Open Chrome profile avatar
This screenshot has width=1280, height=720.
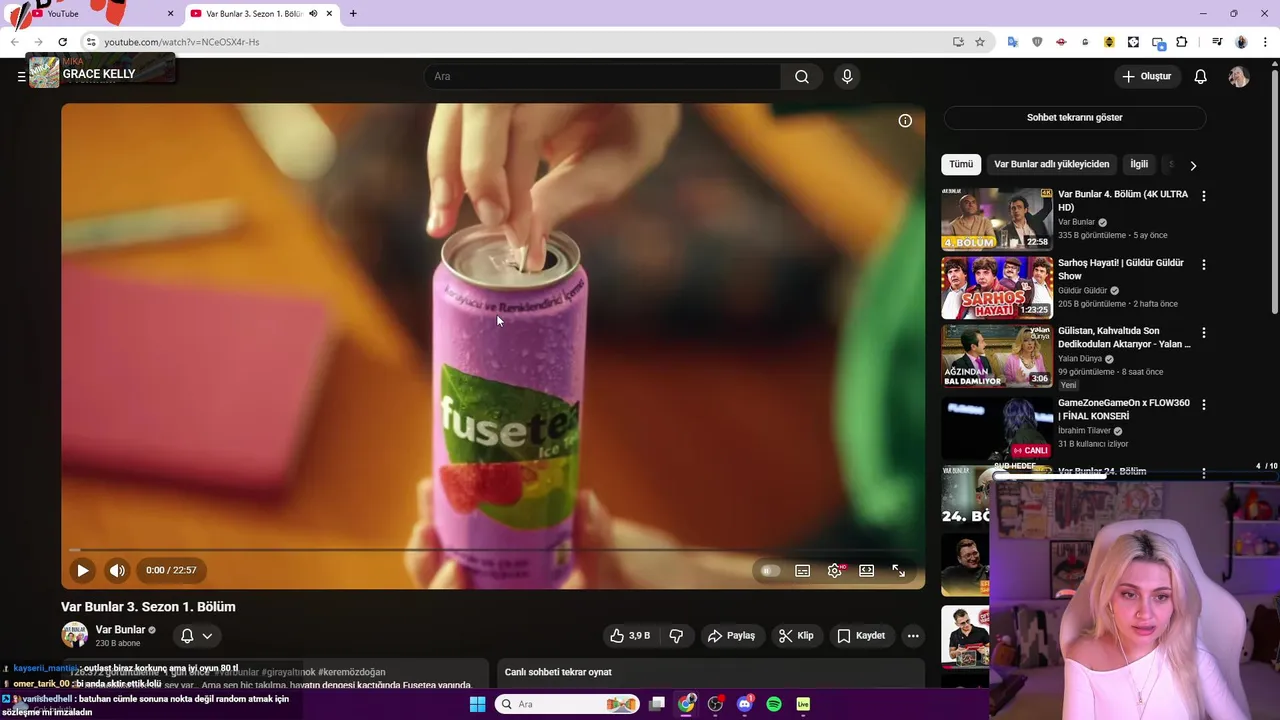[x=1241, y=42]
